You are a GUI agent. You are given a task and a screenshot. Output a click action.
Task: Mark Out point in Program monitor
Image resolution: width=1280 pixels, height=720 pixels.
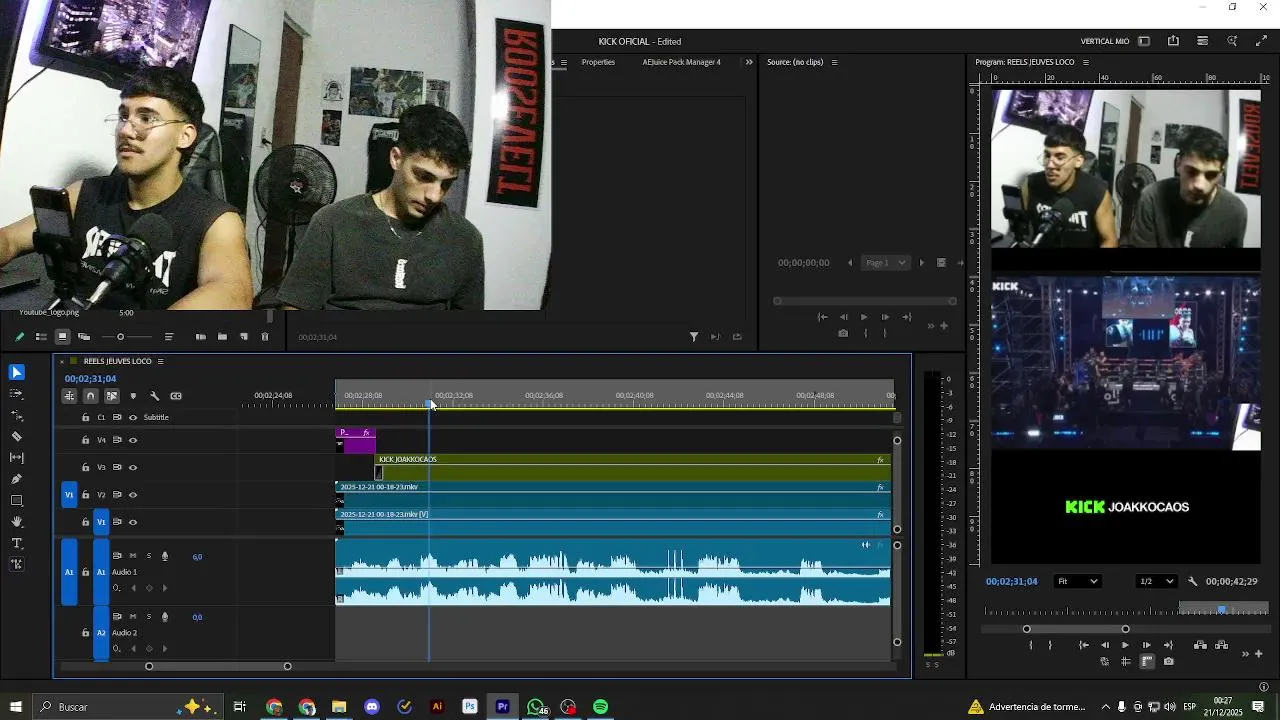click(x=1050, y=645)
